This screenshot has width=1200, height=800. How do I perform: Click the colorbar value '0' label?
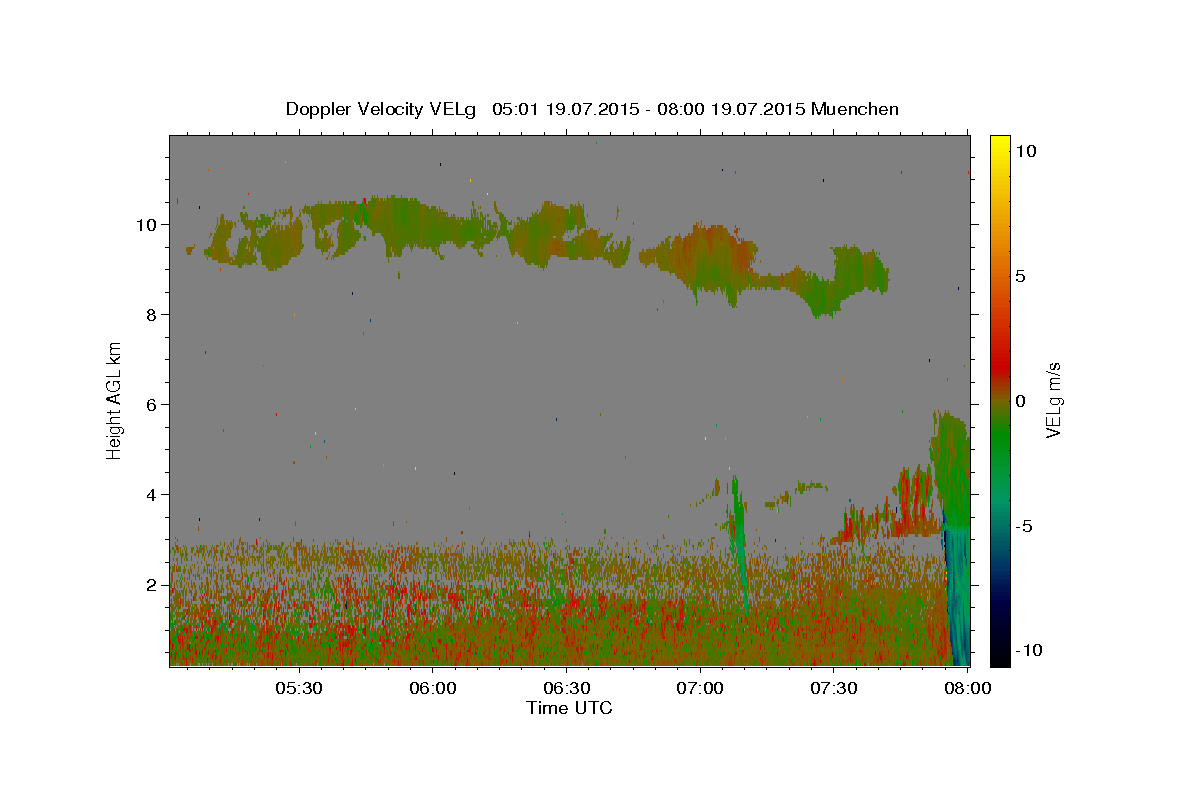click(1021, 401)
